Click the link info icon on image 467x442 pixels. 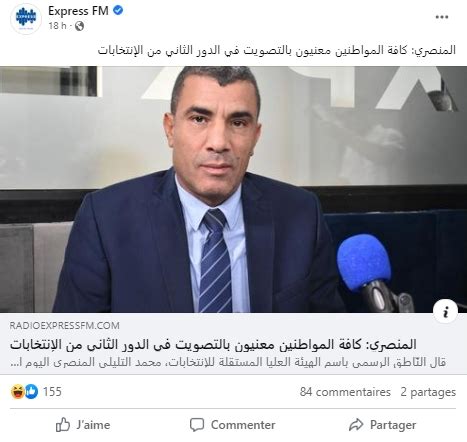445,312
